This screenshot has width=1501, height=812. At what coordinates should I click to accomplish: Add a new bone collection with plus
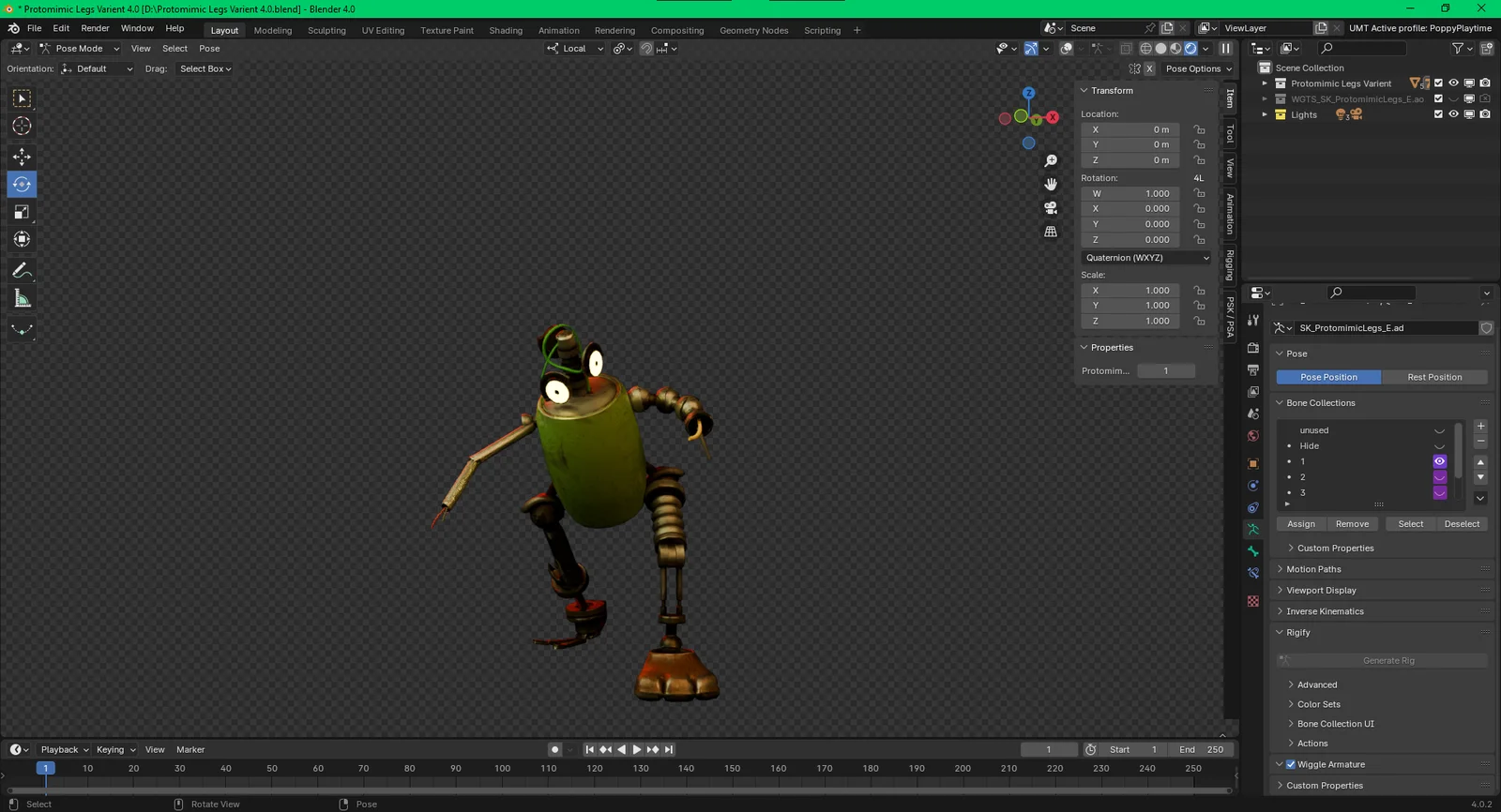pyautogui.click(x=1481, y=427)
